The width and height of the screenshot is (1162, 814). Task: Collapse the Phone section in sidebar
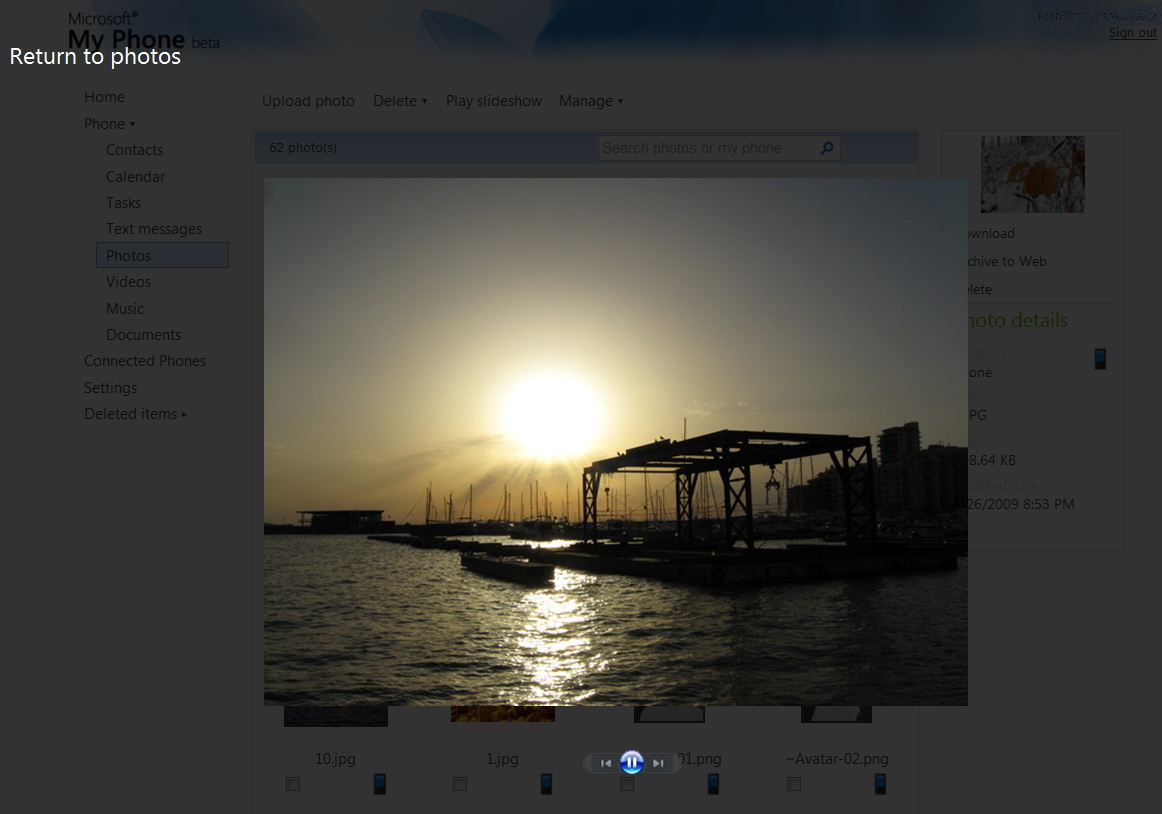click(110, 124)
